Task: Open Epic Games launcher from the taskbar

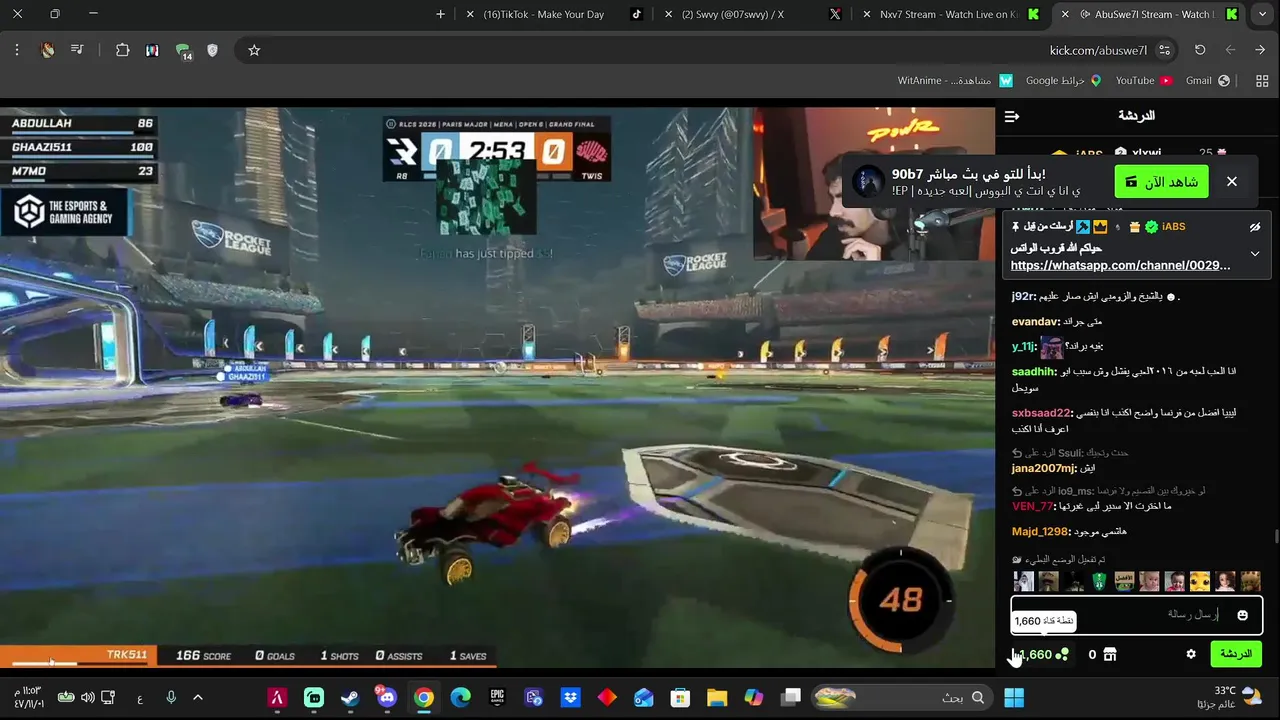Action: pyautogui.click(x=497, y=697)
